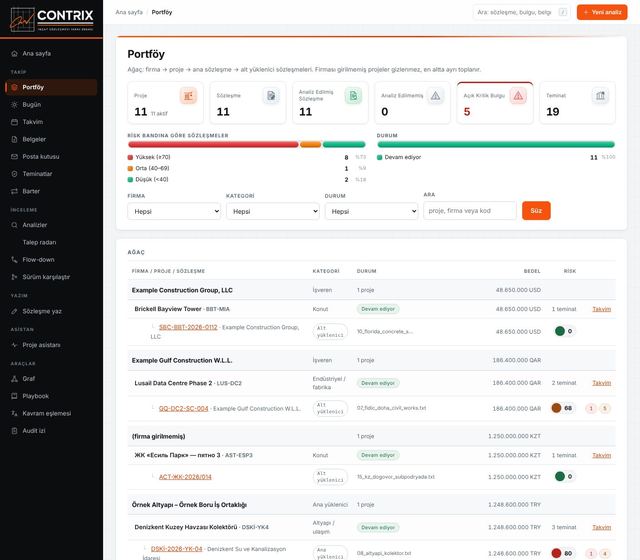Open the Firma dropdown
The width and height of the screenshot is (640, 560).
[x=174, y=211]
